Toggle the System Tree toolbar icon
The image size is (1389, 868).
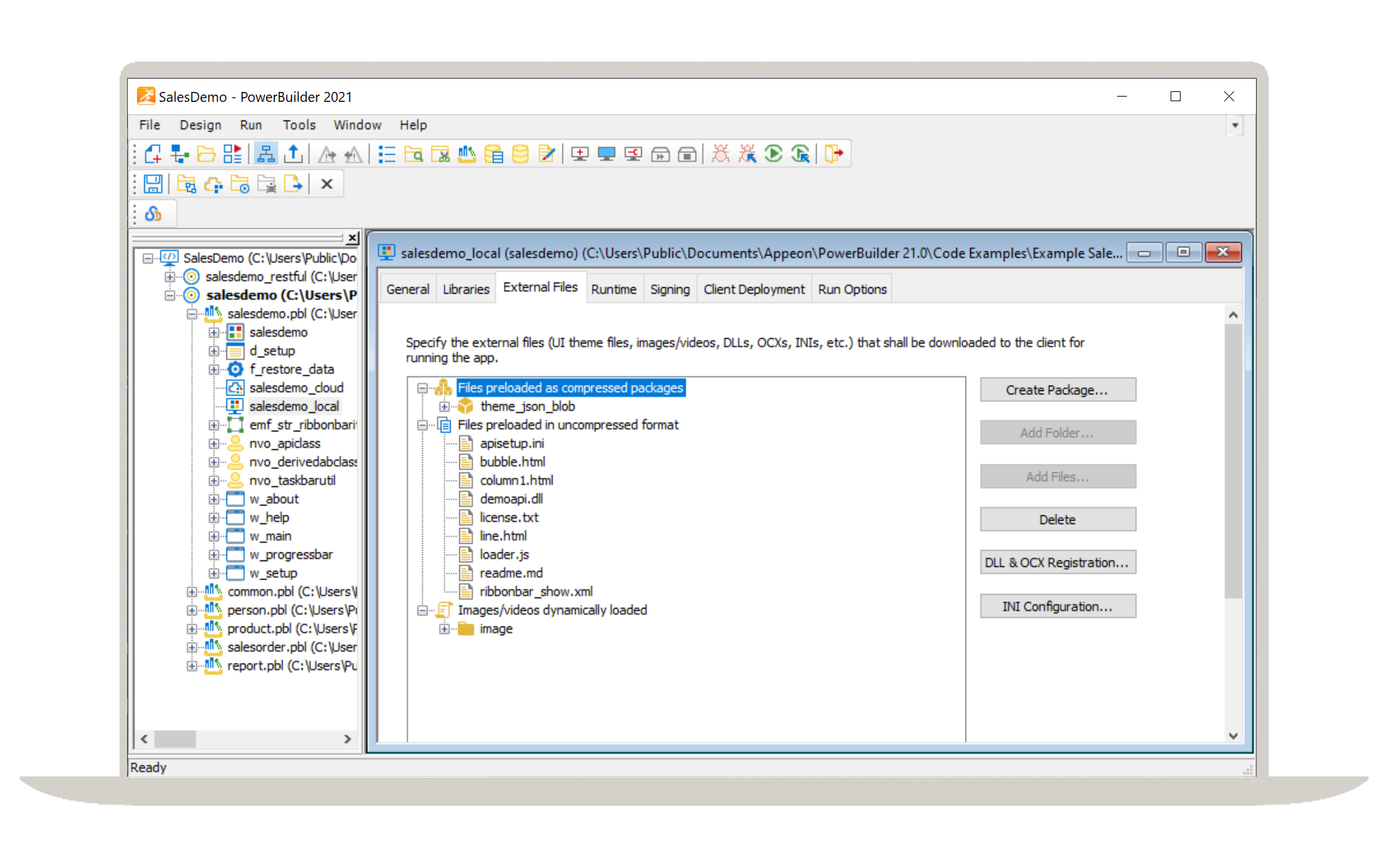[265, 154]
